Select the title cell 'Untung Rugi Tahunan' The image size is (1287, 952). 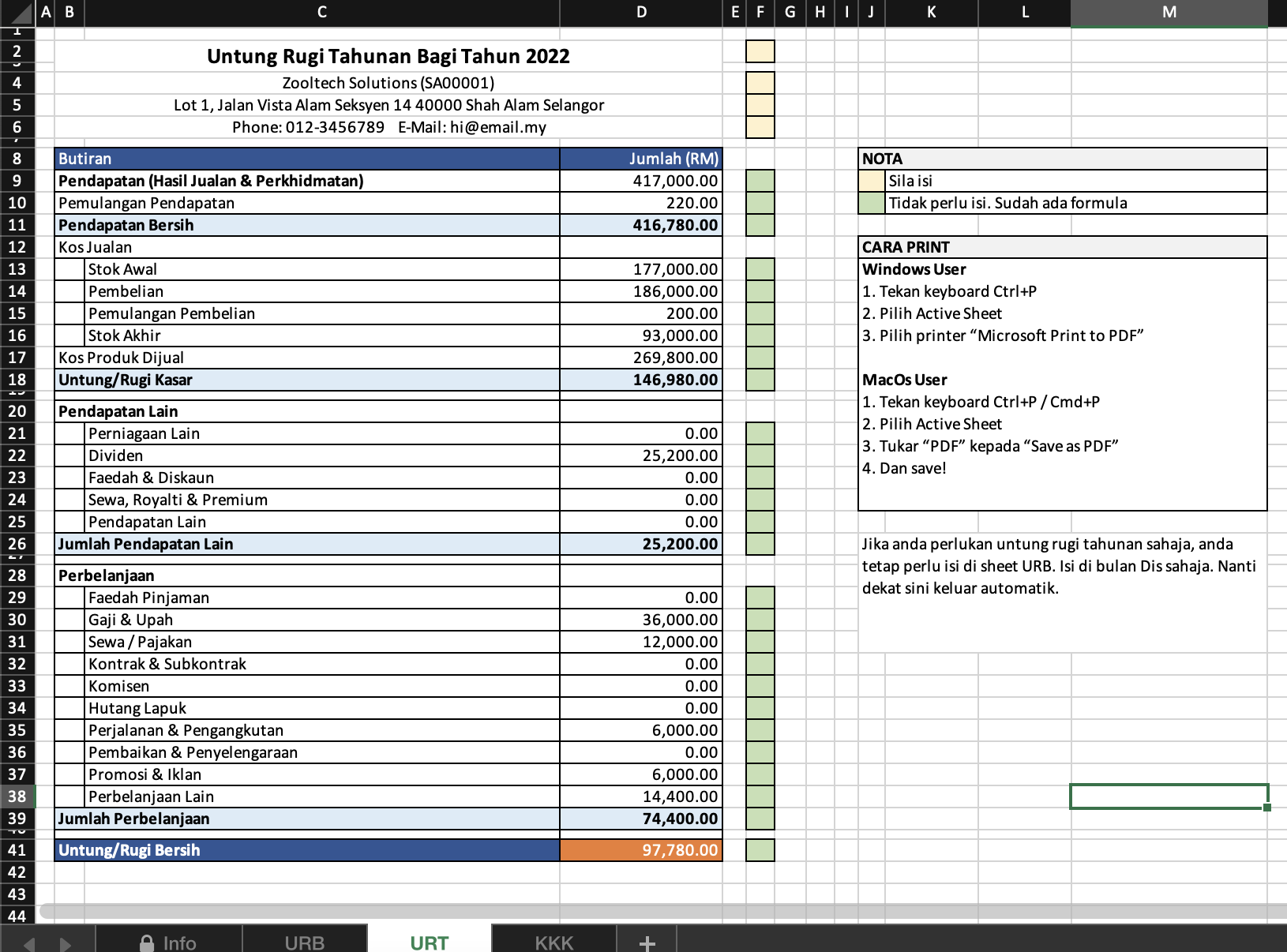tap(388, 56)
